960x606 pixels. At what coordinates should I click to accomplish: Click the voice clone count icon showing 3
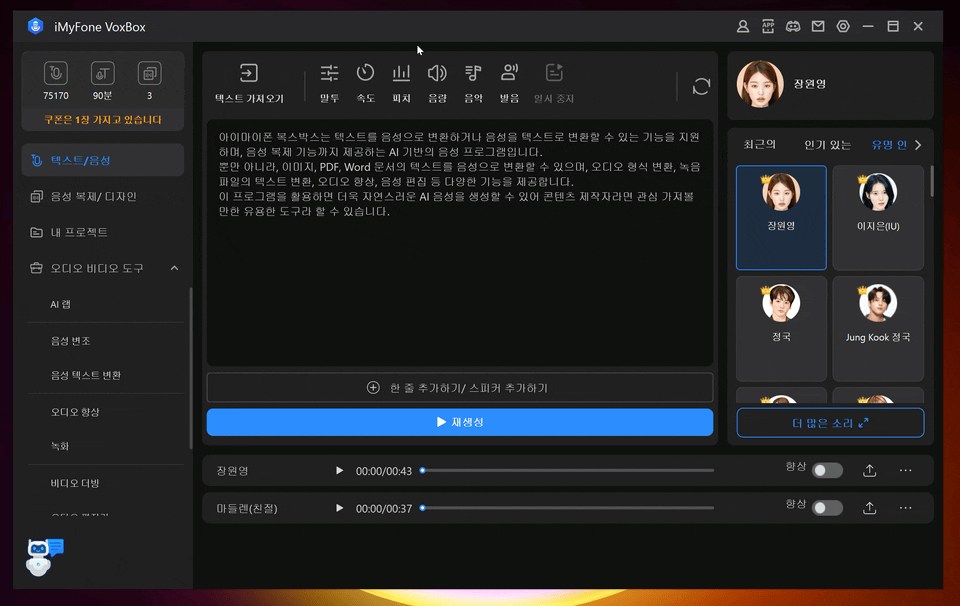pyautogui.click(x=149, y=73)
